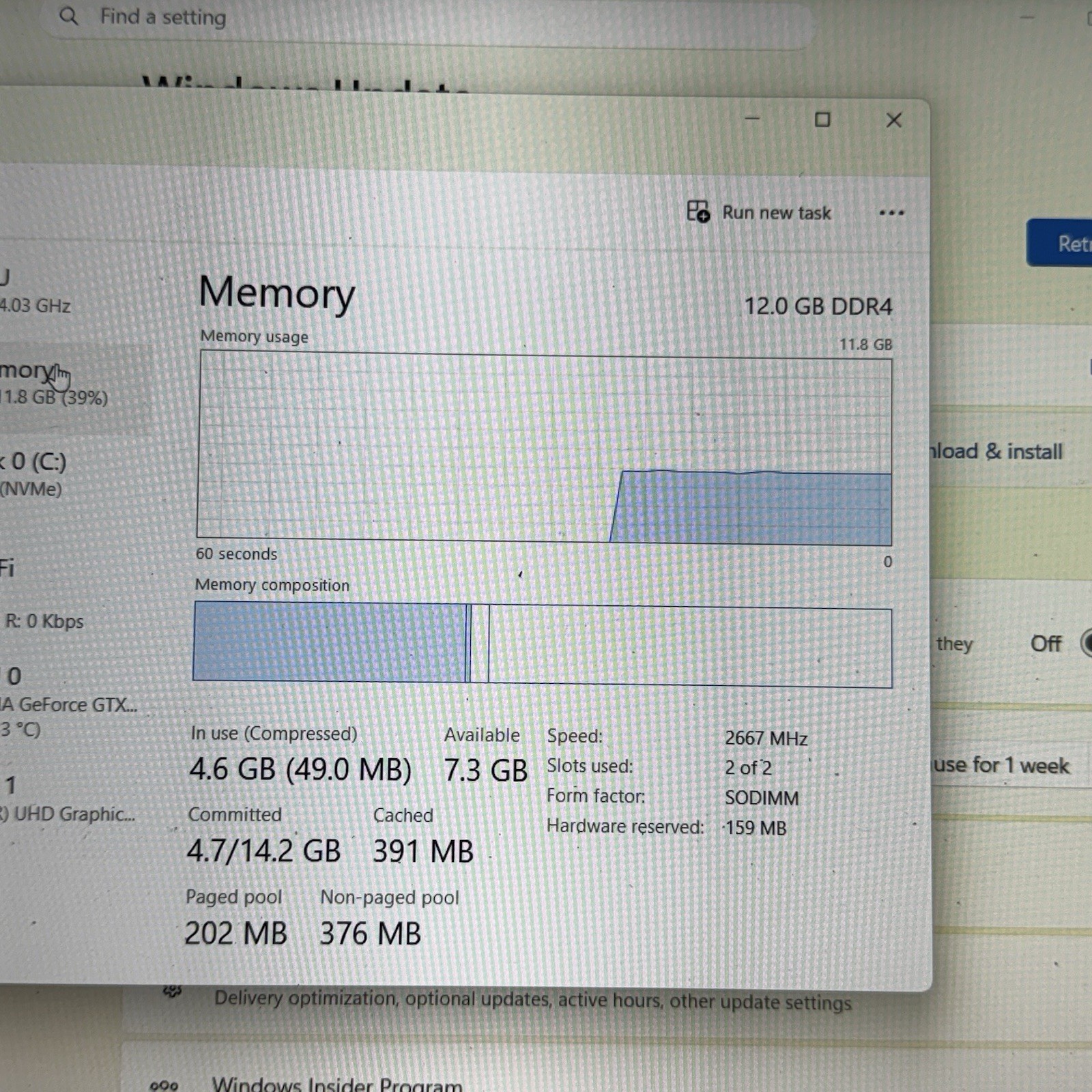The width and height of the screenshot is (1092, 1092).
Task: Click the Run new task label
Action: [777, 213]
